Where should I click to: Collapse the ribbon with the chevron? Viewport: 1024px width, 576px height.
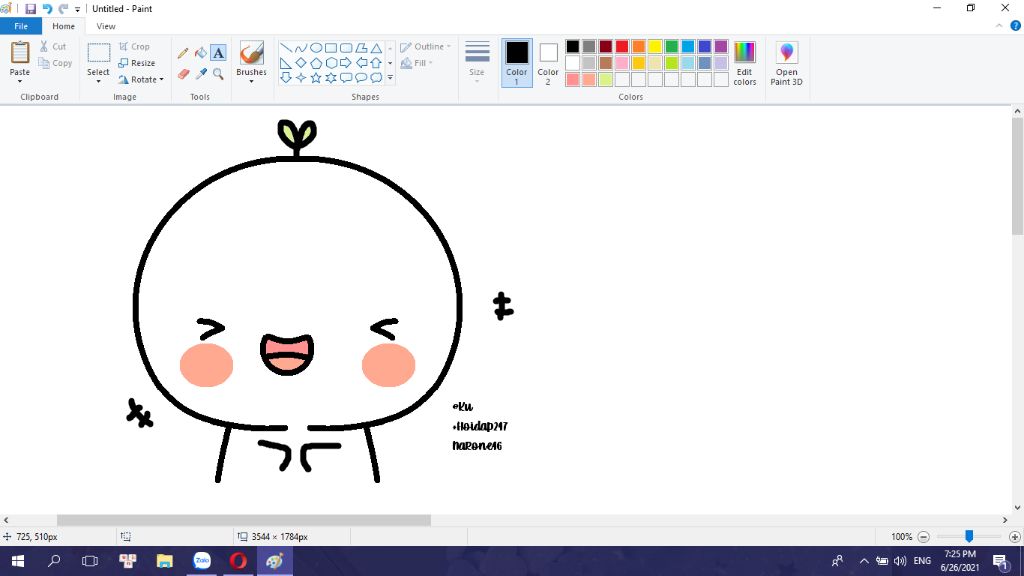tap(999, 26)
